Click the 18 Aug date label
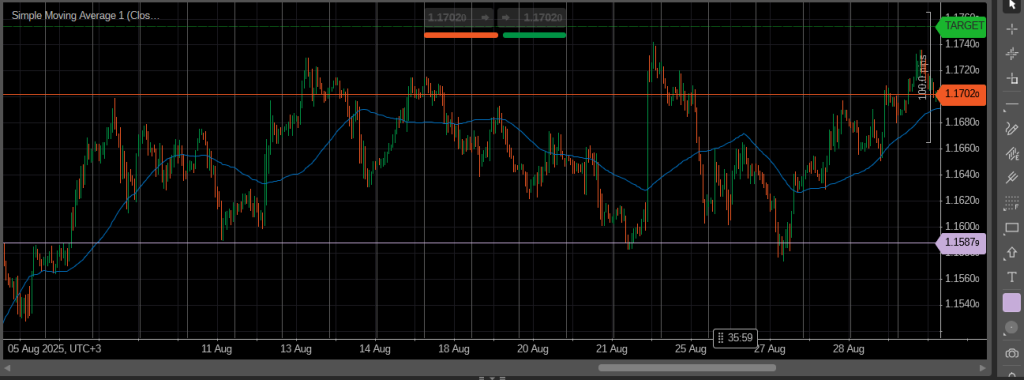The image size is (1024, 380). click(453, 349)
